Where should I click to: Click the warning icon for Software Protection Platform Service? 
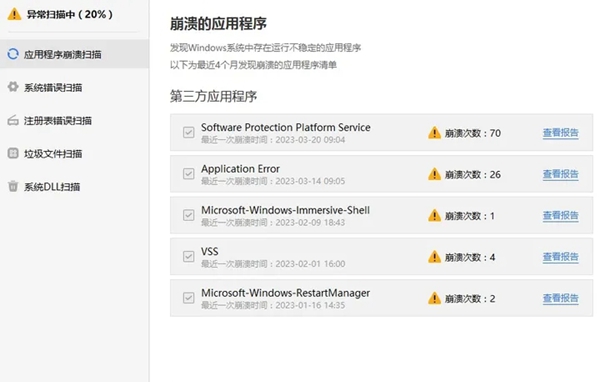pyautogui.click(x=434, y=132)
